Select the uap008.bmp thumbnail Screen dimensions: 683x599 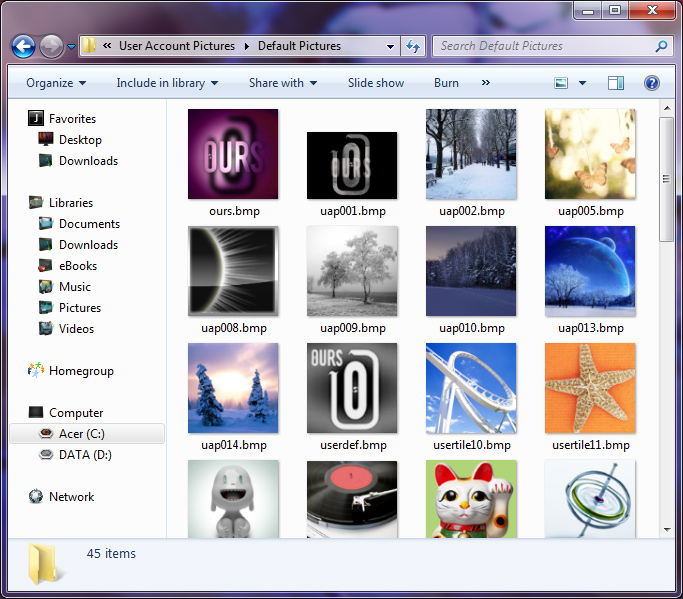(x=233, y=271)
